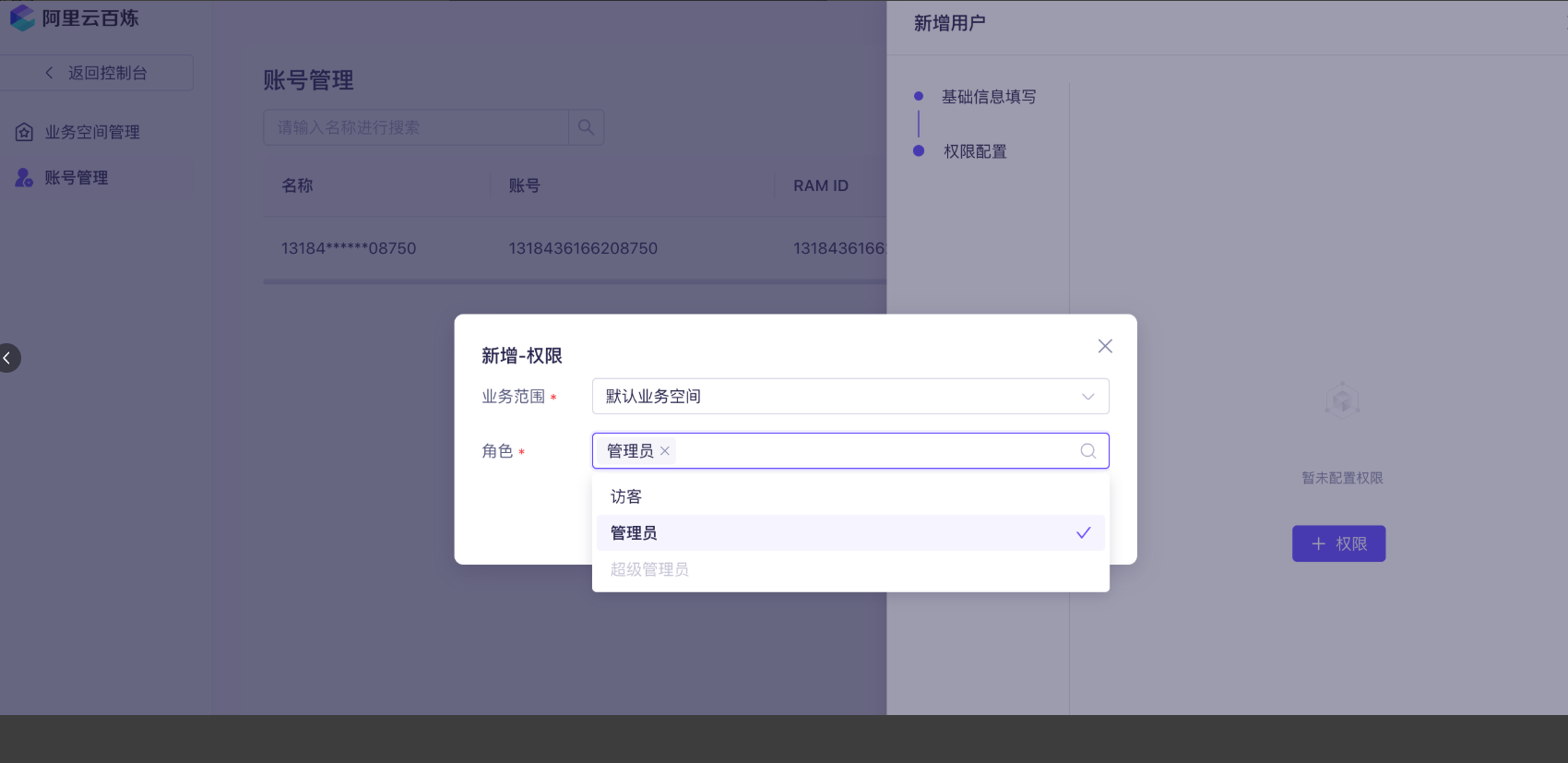Image resolution: width=1568 pixels, height=763 pixels.
Task: Open 账号管理 menu item
Action: tap(77, 177)
